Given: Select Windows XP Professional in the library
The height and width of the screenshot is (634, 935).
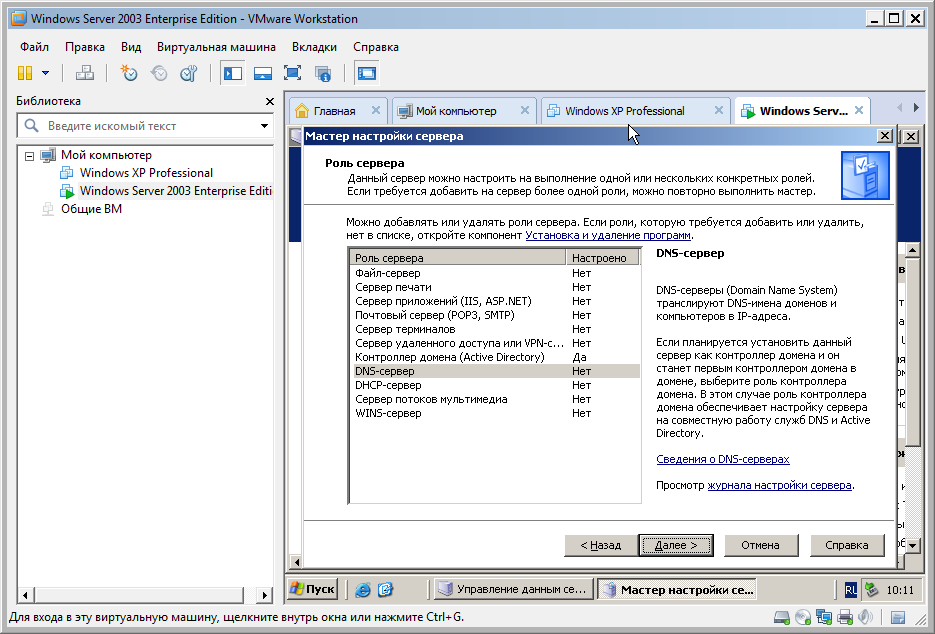Looking at the screenshot, I should click(146, 173).
